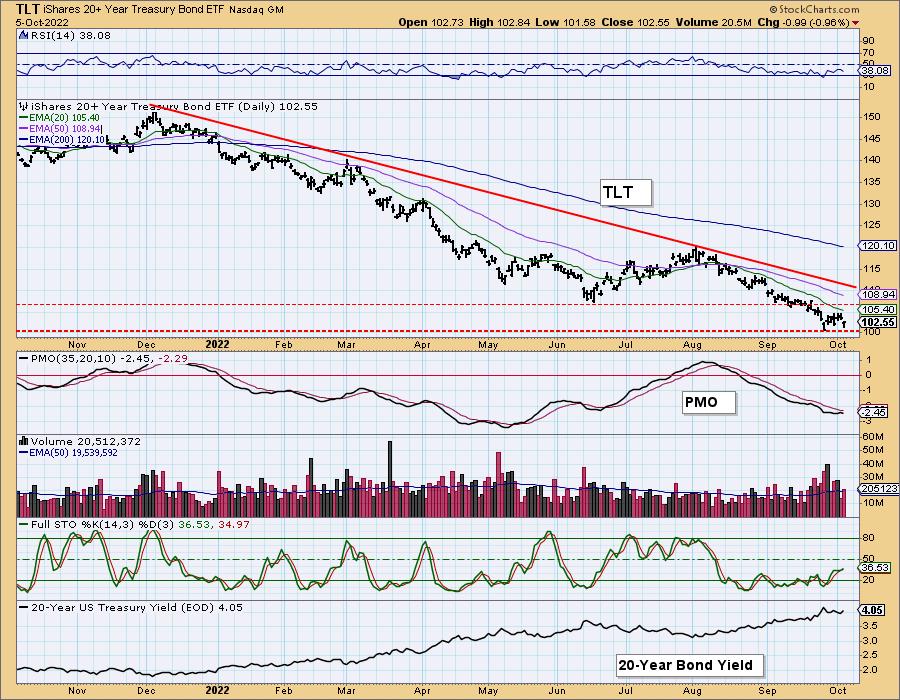Click the RSI panel icon beside RSI(14)
The width and height of the screenshot is (900, 700).
pos(23,36)
